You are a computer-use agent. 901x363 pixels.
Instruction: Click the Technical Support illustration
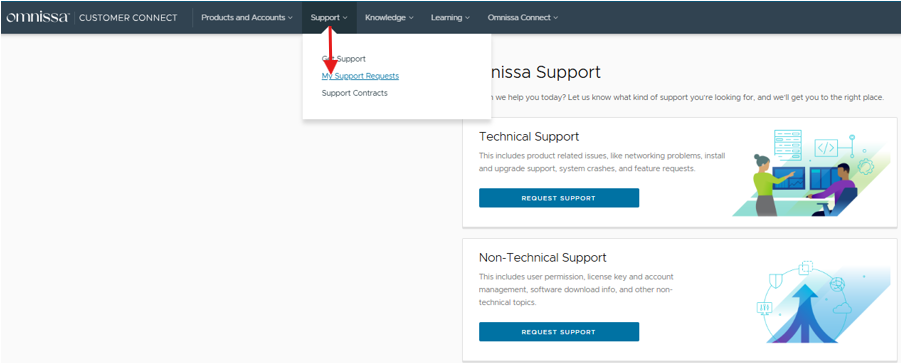coord(810,173)
